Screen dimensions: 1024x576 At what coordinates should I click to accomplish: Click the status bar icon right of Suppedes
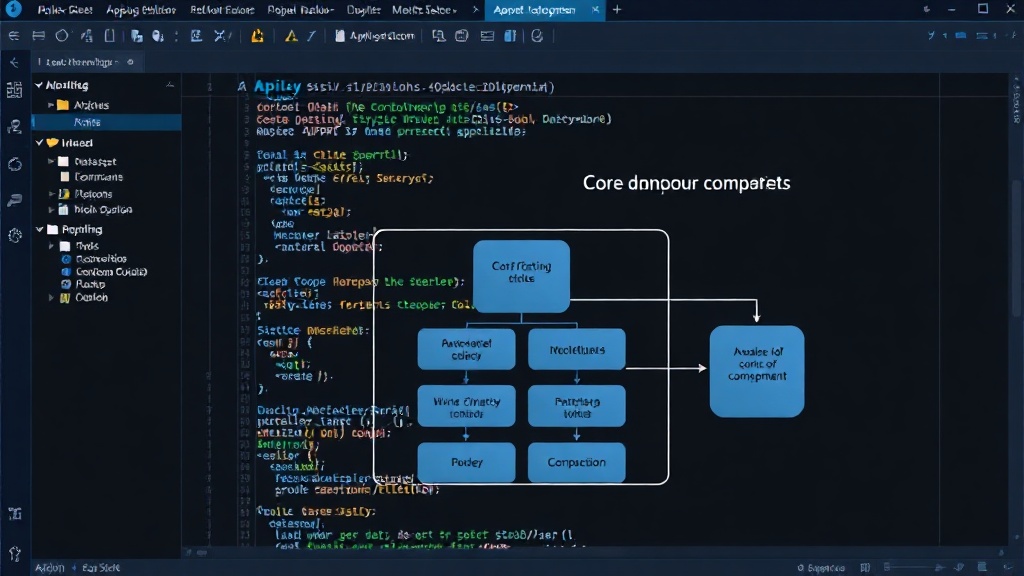(865, 568)
